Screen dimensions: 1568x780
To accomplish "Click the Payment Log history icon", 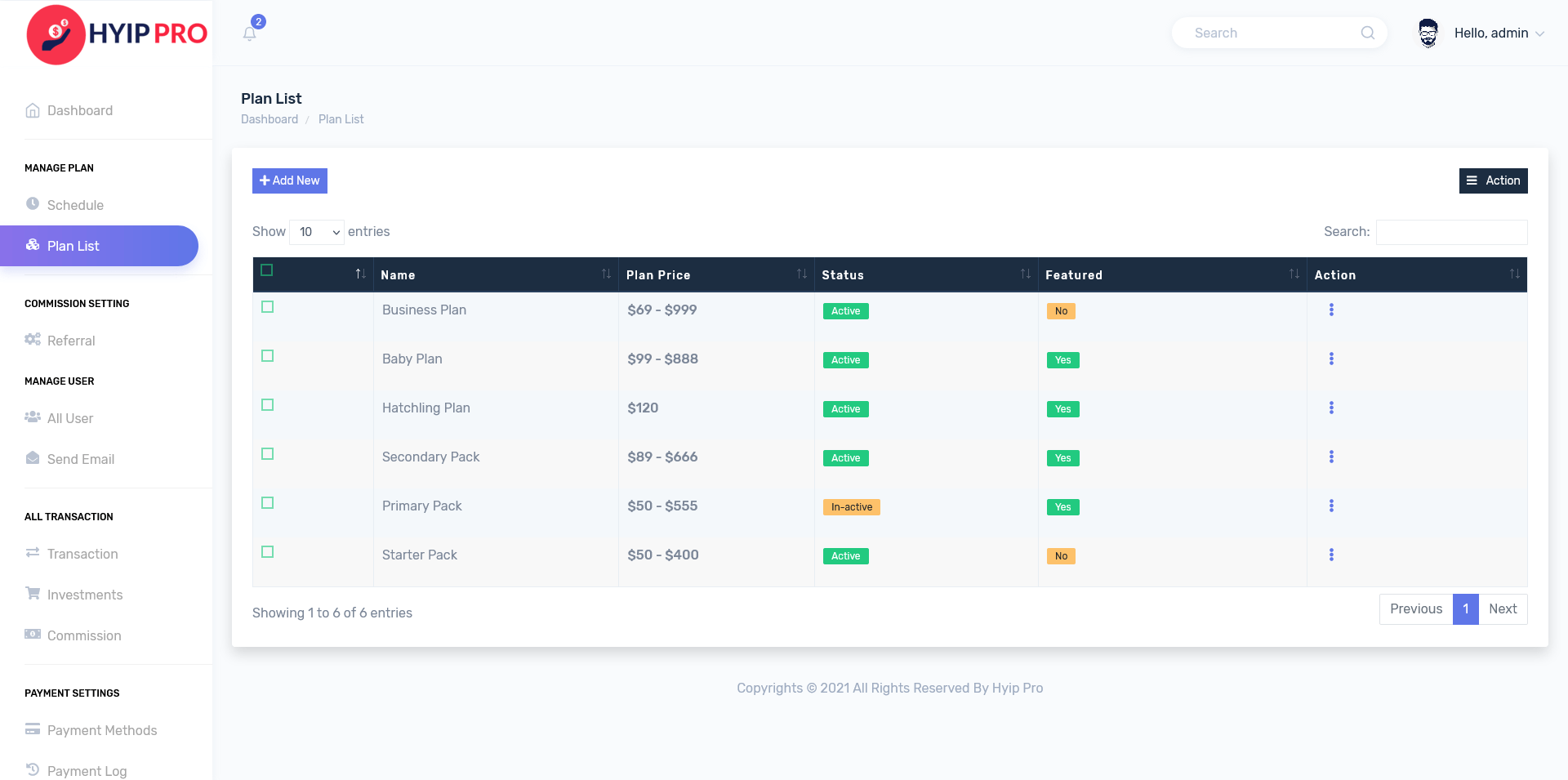I will click(x=33, y=769).
